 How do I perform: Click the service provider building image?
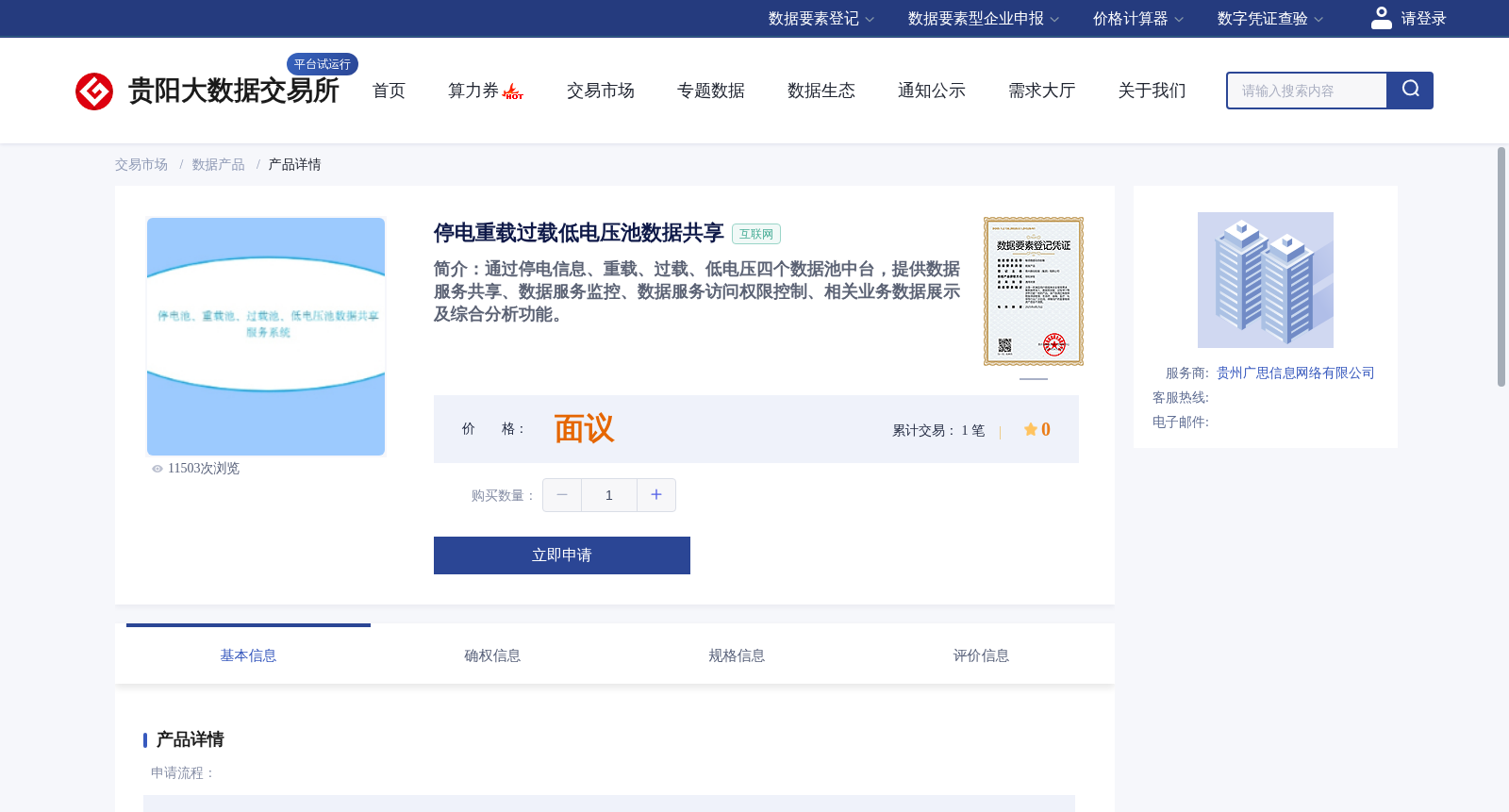1266,280
